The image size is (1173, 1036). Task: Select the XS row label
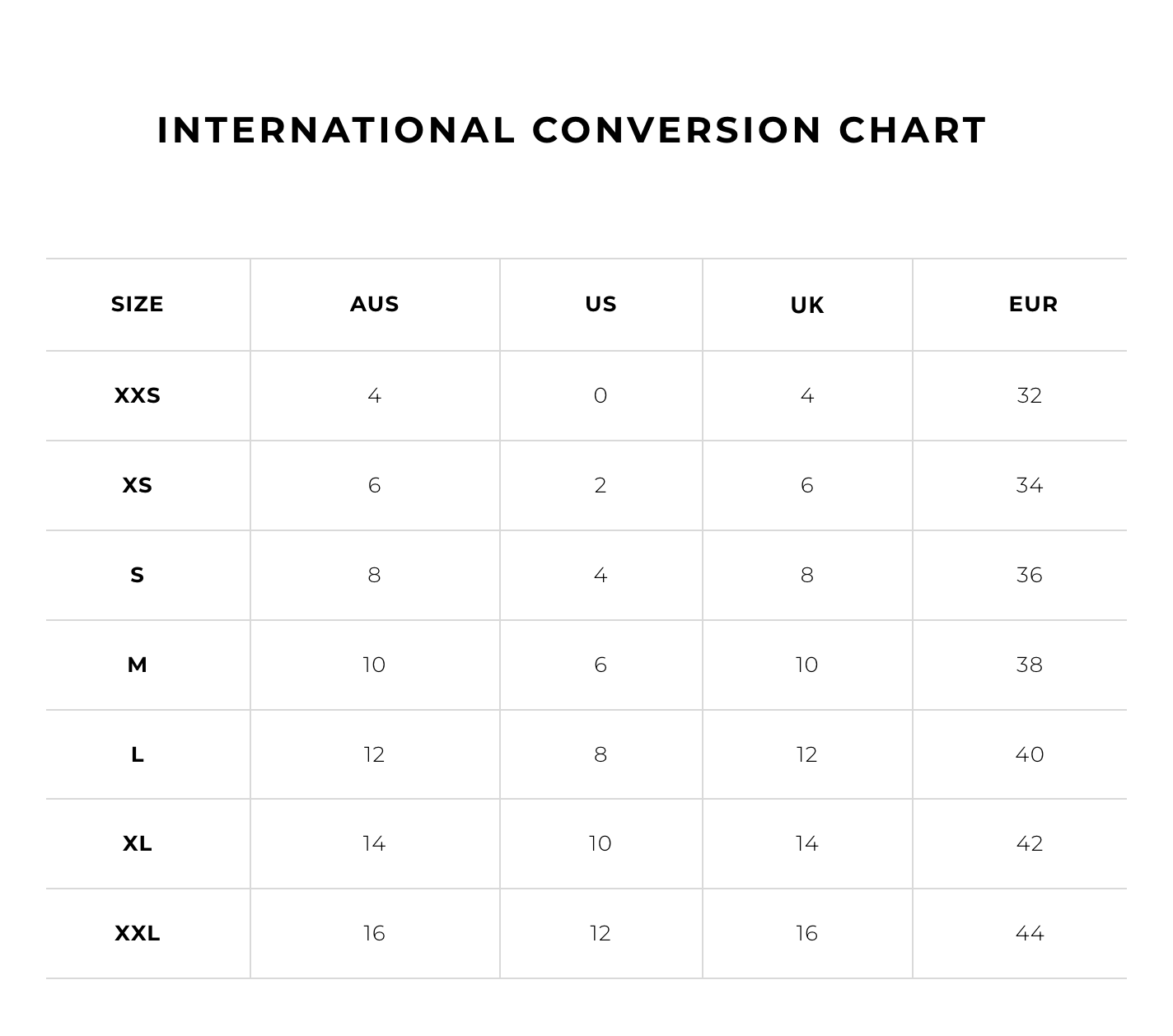pyautogui.click(x=138, y=485)
